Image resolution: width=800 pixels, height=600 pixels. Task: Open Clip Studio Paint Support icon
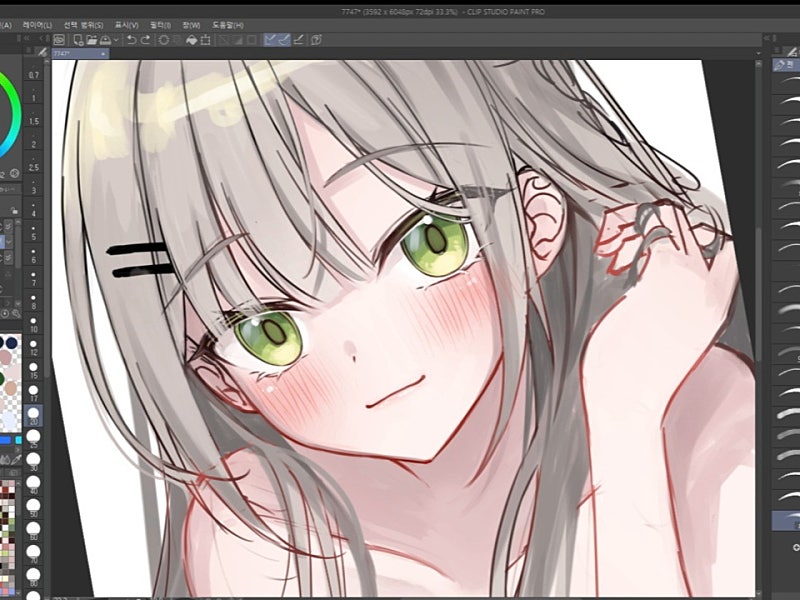(316, 40)
